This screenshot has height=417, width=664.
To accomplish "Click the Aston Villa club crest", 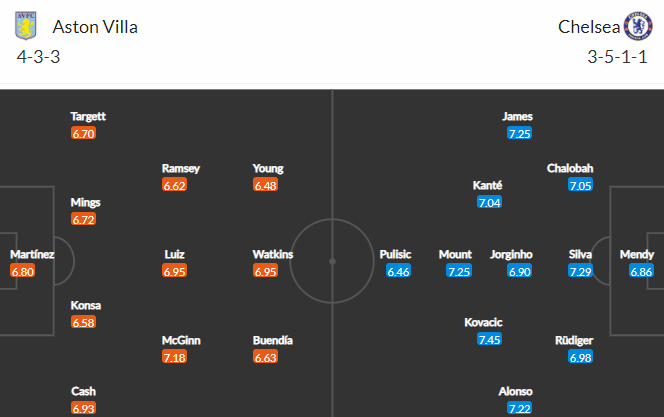I will 26,26.
